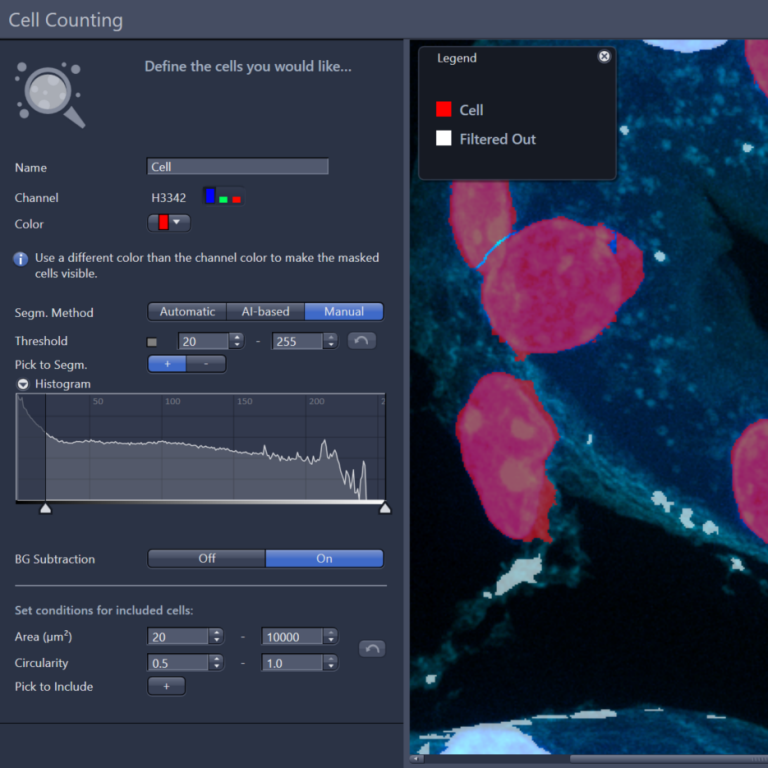Turn BG Subtraction off
The width and height of the screenshot is (768, 768).
click(207, 558)
